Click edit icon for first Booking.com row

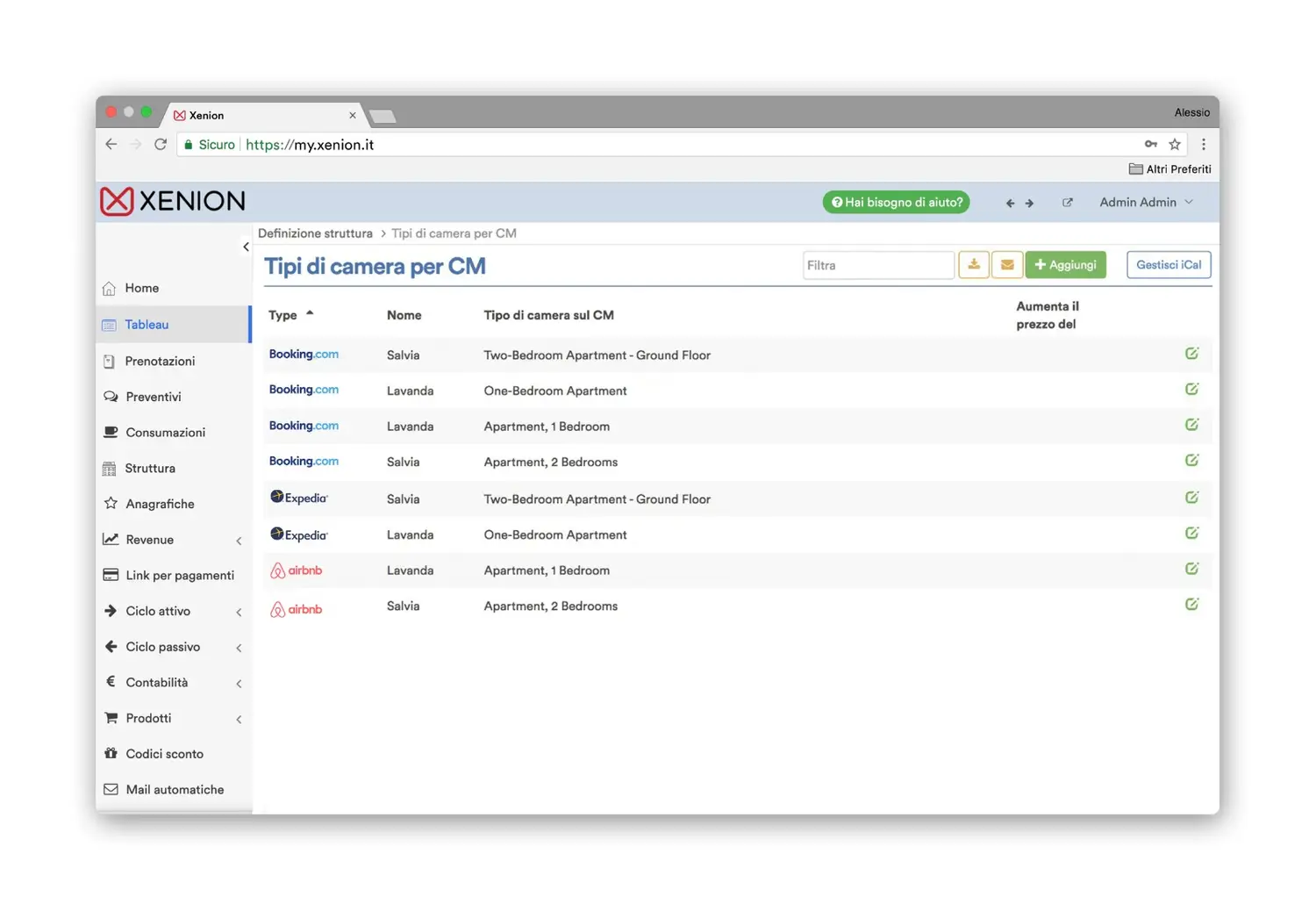[1191, 354]
